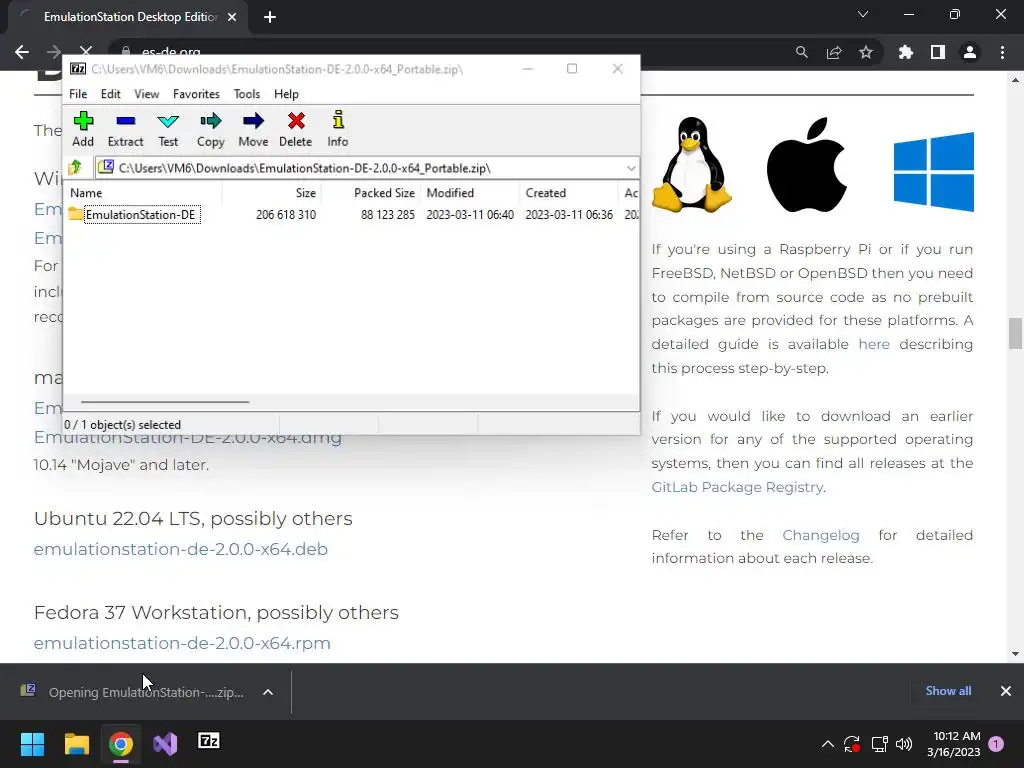
Task: Click Show all downloads
Action: [948, 691]
